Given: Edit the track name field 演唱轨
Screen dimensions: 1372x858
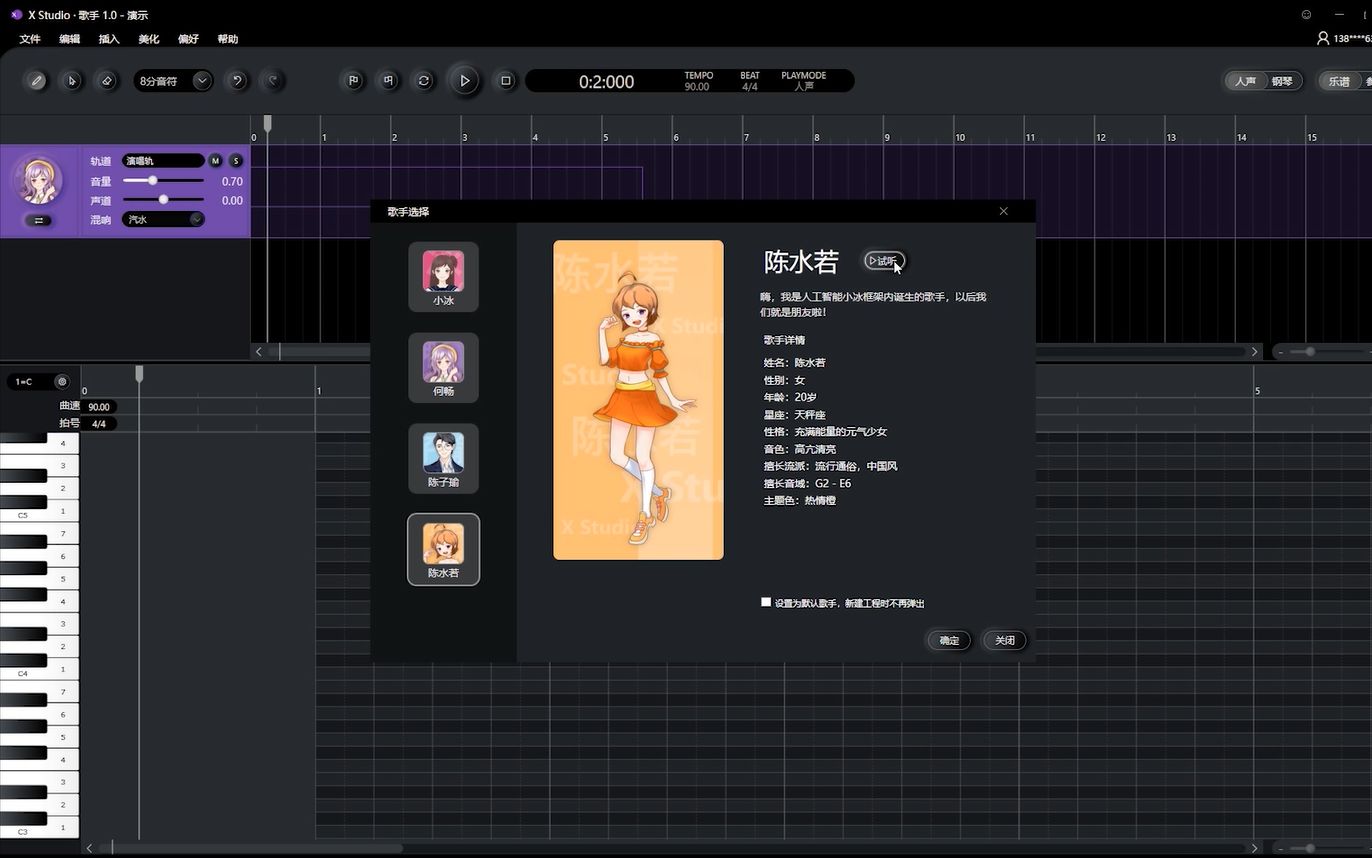Looking at the screenshot, I should [x=163, y=161].
